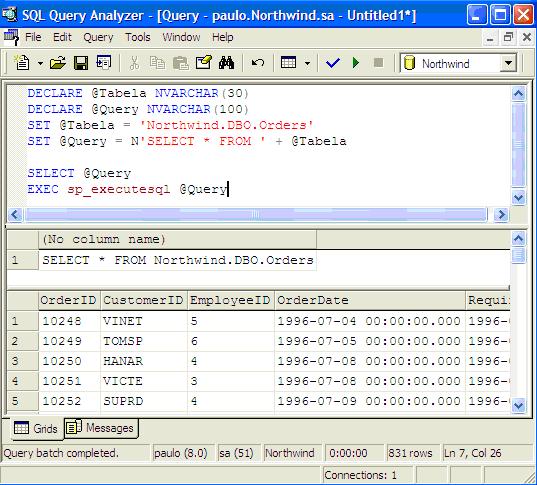The height and width of the screenshot is (485, 537).
Task: Switch to the Messages tab
Action: (x=101, y=428)
